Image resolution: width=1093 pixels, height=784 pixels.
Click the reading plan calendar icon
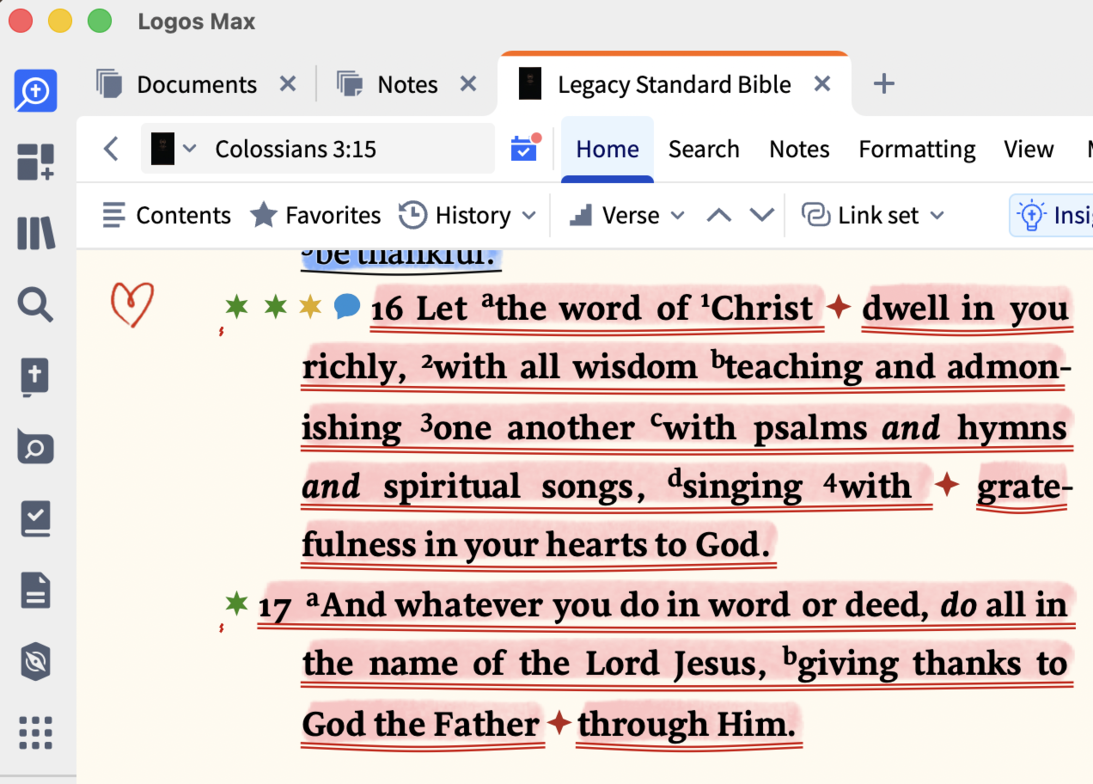(x=525, y=148)
